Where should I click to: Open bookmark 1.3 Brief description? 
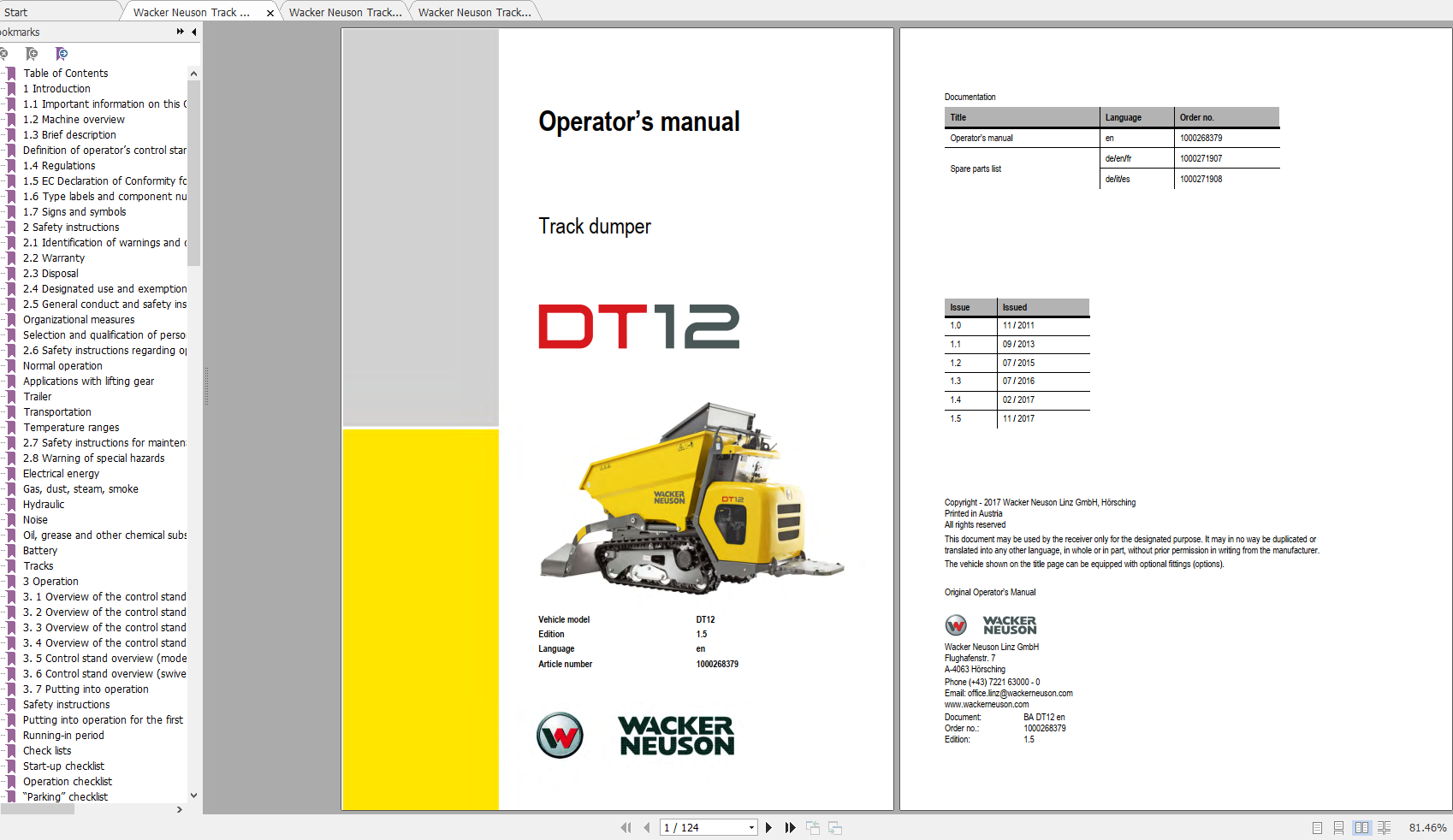pyautogui.click(x=69, y=135)
